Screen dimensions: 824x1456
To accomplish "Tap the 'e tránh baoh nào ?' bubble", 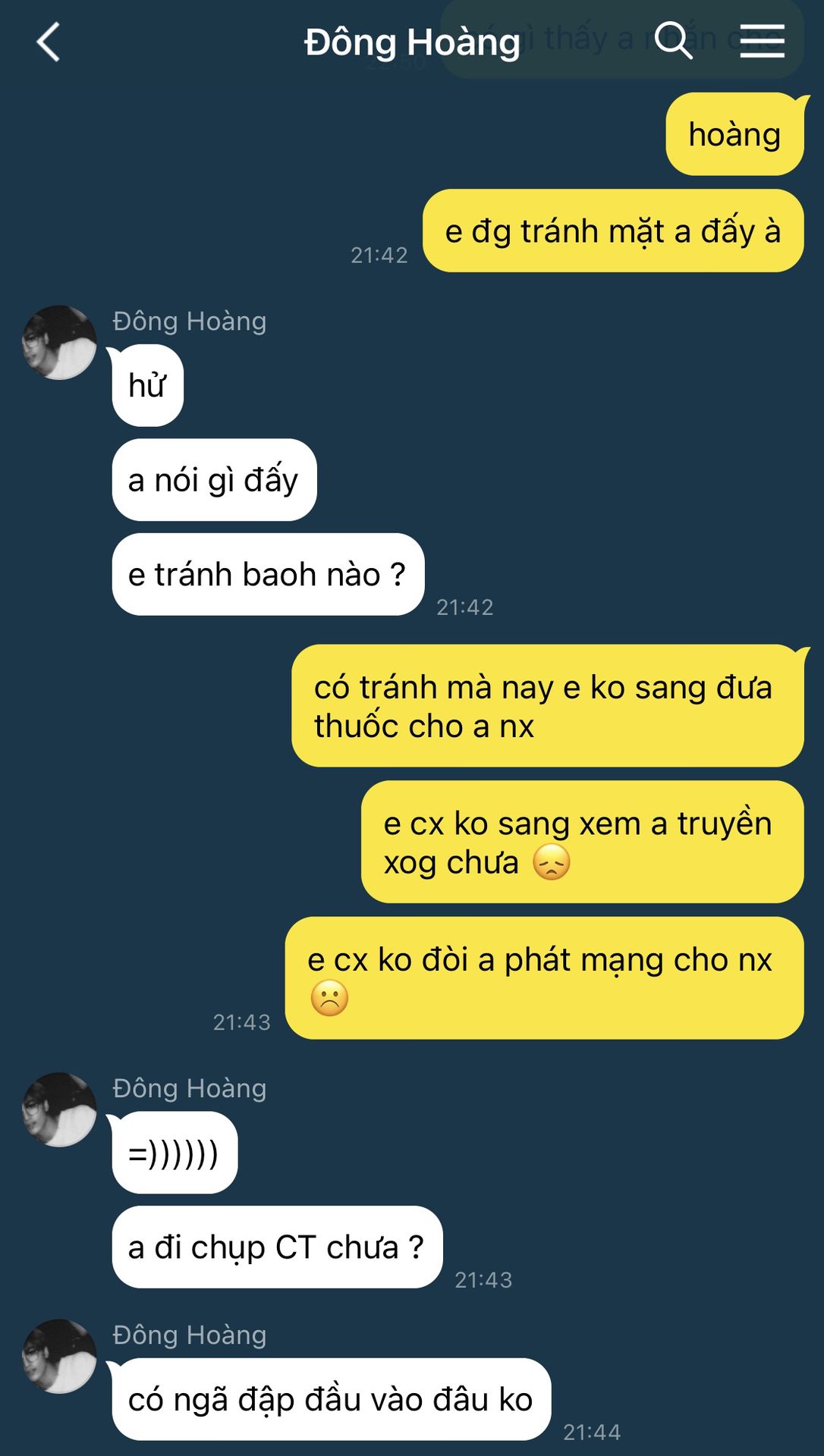I will tap(268, 574).
